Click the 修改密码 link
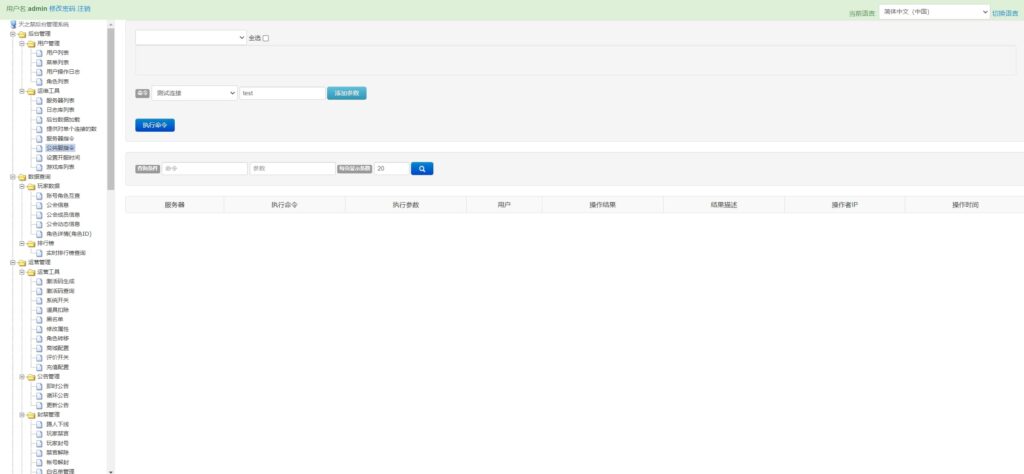1024x474 pixels. point(62,8)
